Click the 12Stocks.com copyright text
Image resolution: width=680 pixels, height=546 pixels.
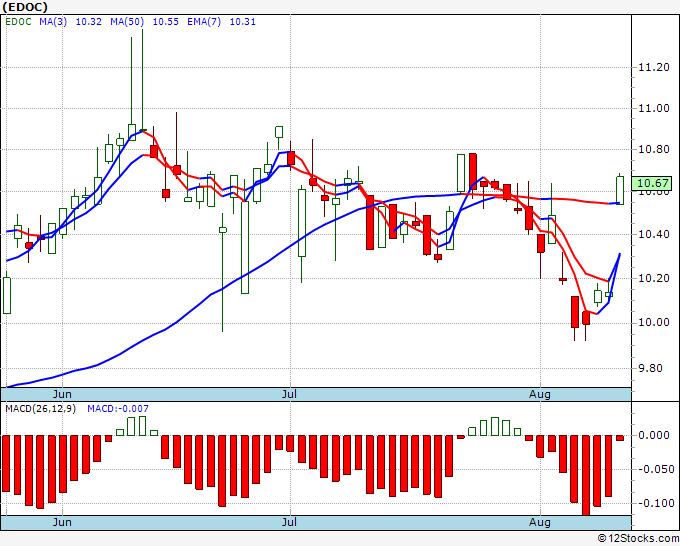click(638, 538)
